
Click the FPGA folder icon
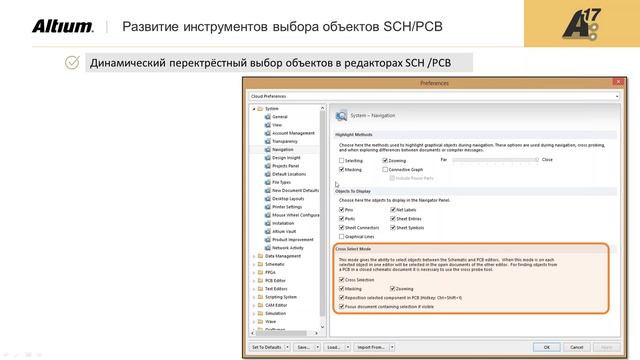pyautogui.click(x=260, y=273)
